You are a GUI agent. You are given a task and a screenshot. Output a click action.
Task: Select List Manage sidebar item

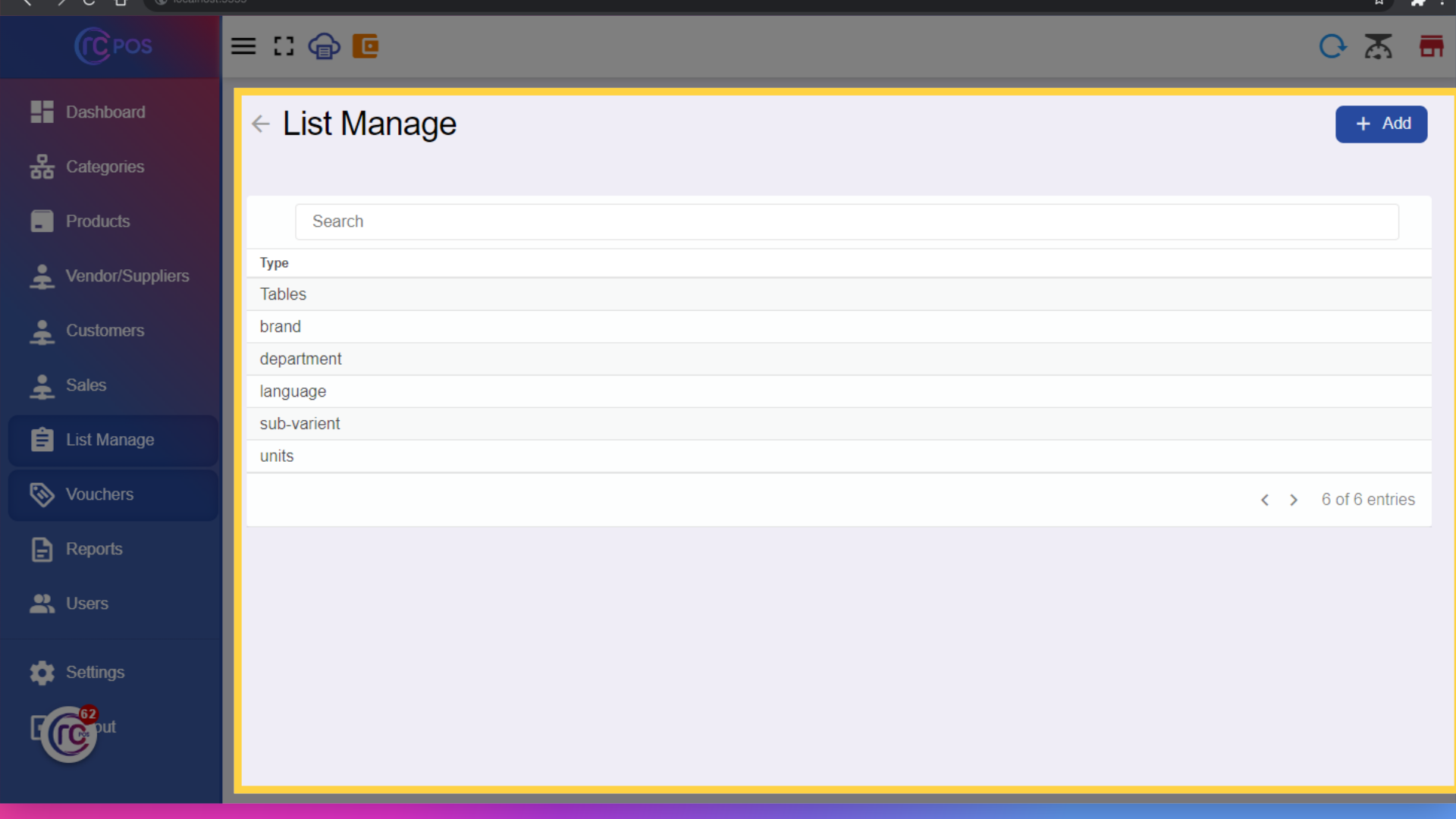pos(113,440)
